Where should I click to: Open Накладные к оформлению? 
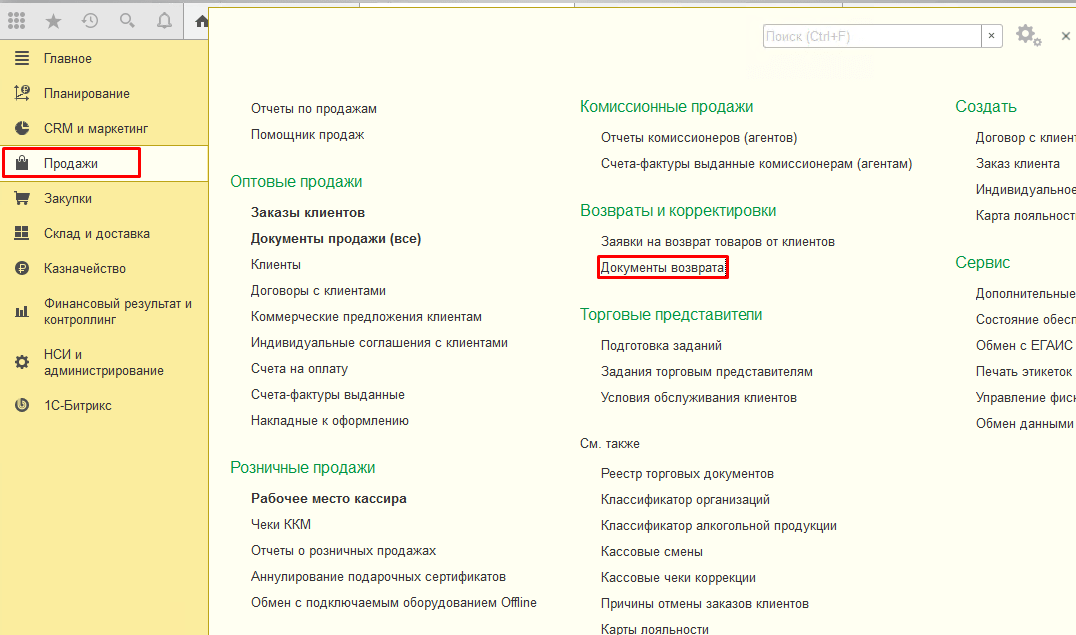(330, 421)
